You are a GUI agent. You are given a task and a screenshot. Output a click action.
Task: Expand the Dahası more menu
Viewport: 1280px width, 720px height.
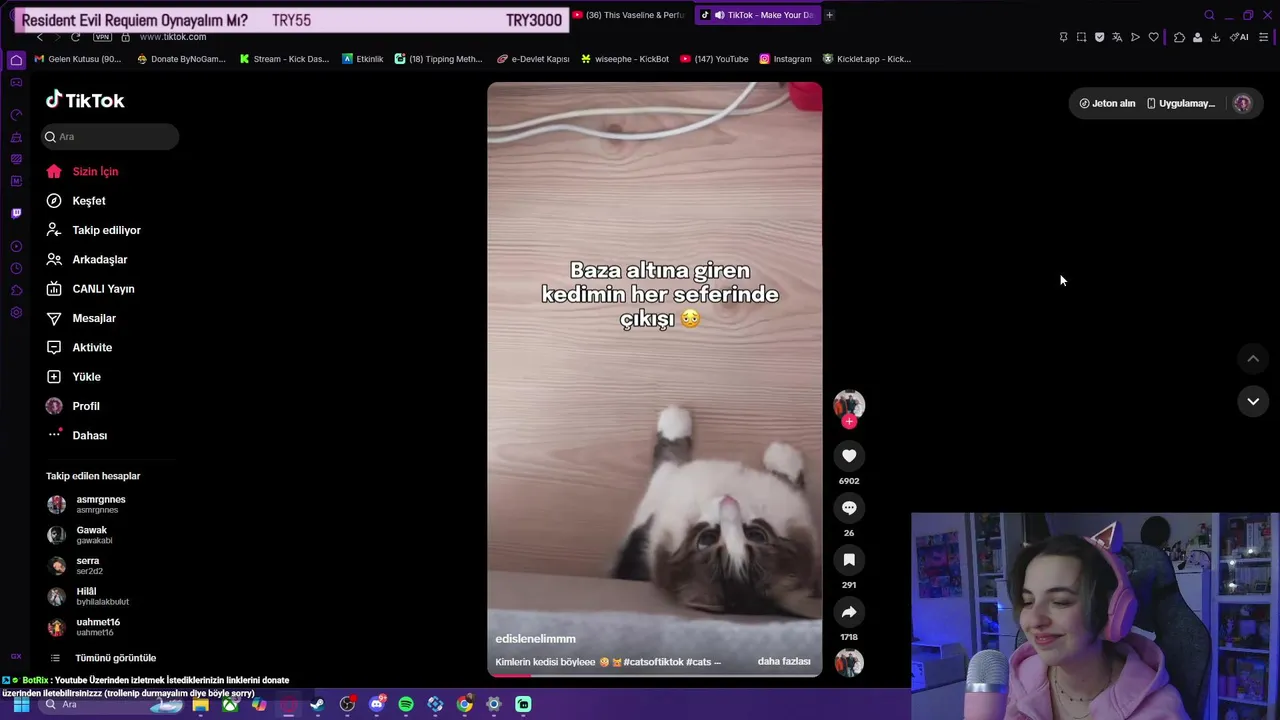point(77,435)
